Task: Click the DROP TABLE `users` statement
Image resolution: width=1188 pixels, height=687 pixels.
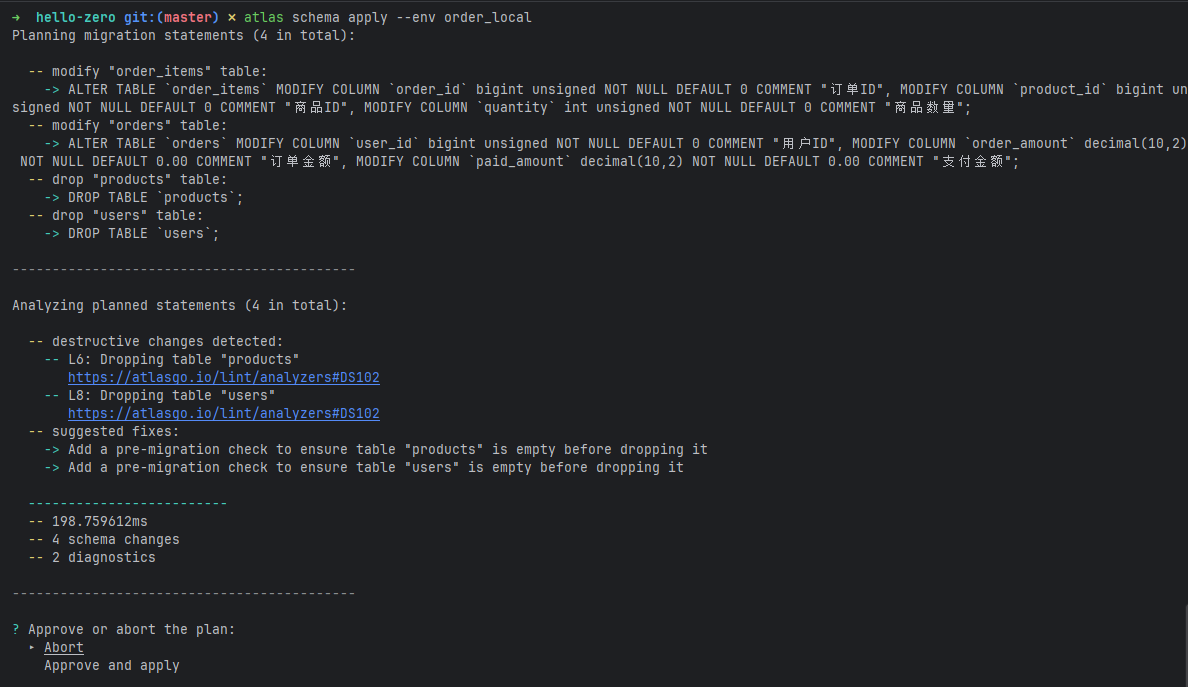Action: [143, 234]
